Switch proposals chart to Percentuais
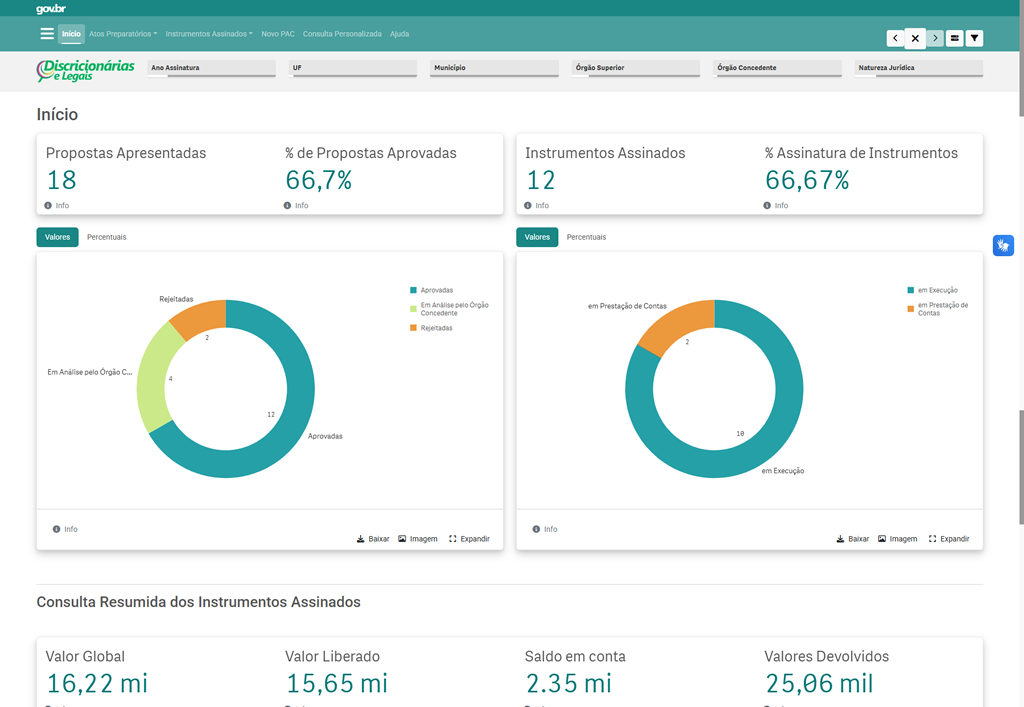The width and height of the screenshot is (1024, 707). (x=106, y=237)
